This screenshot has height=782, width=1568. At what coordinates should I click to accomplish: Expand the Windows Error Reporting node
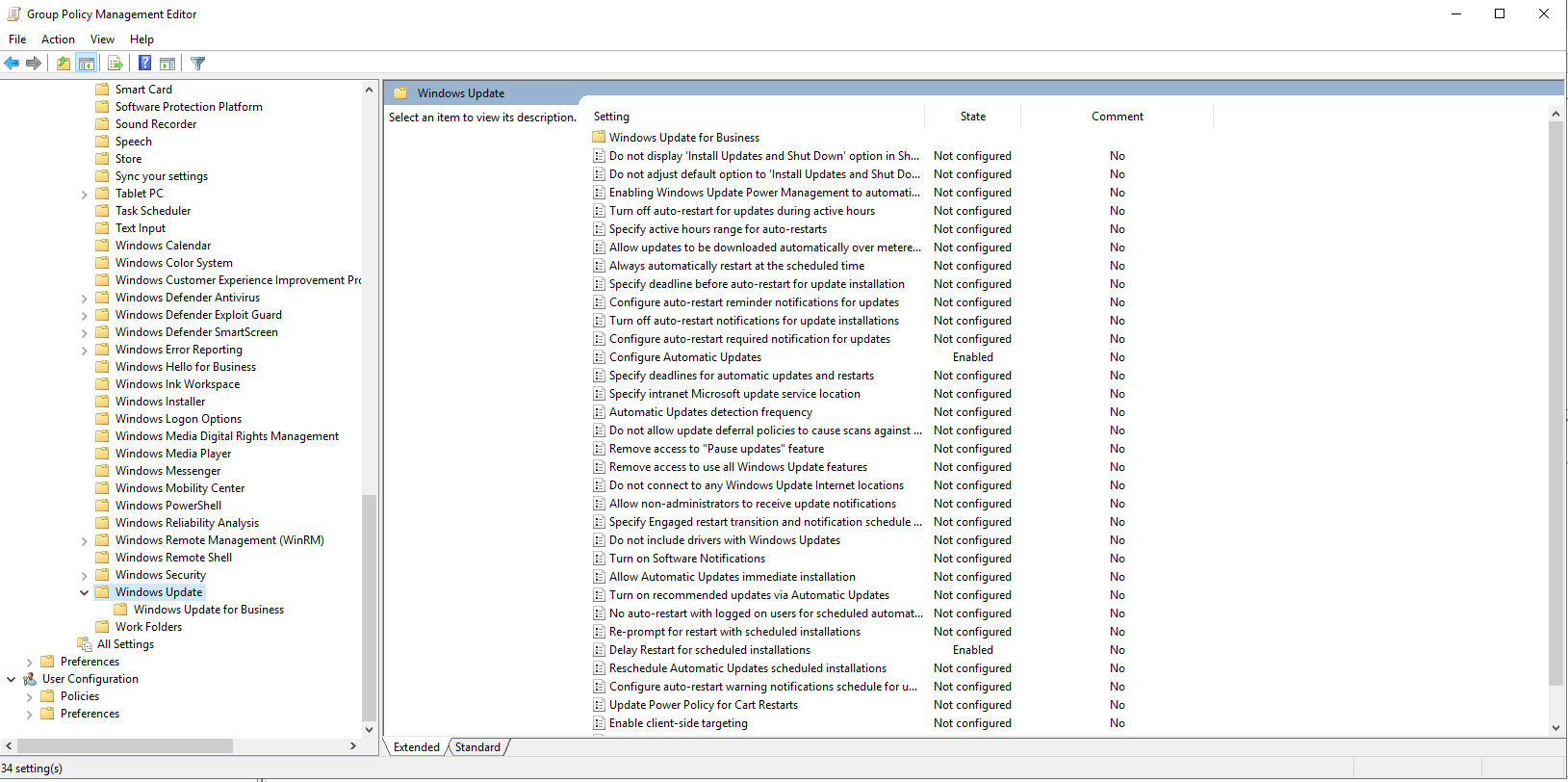[x=85, y=351]
